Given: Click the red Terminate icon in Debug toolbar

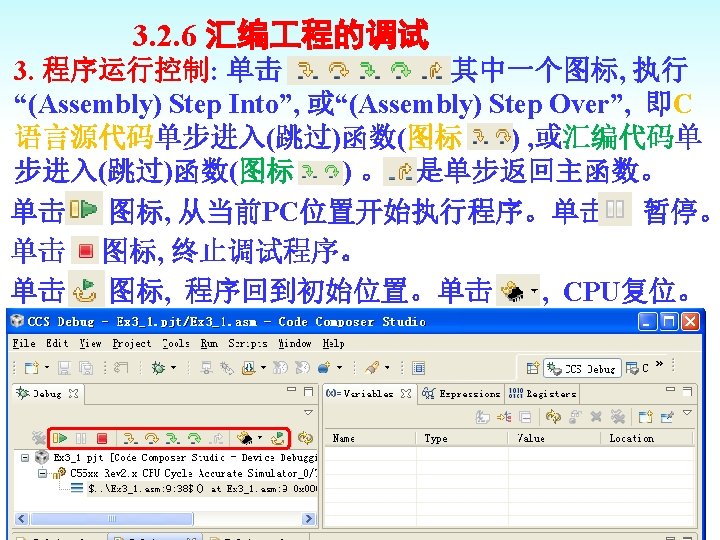Looking at the screenshot, I should (x=102, y=438).
